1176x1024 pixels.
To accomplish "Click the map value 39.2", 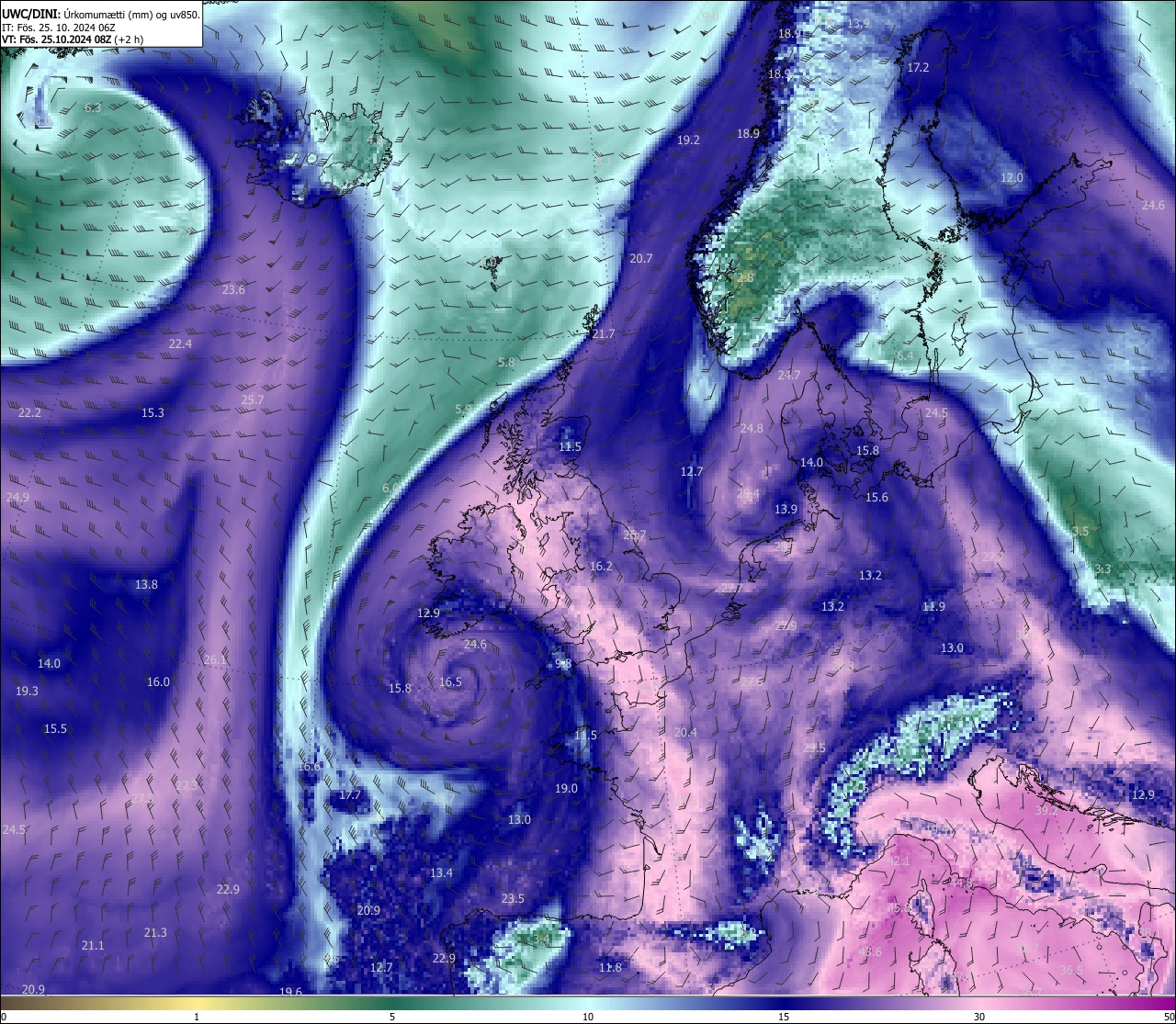I will 1046,810.
